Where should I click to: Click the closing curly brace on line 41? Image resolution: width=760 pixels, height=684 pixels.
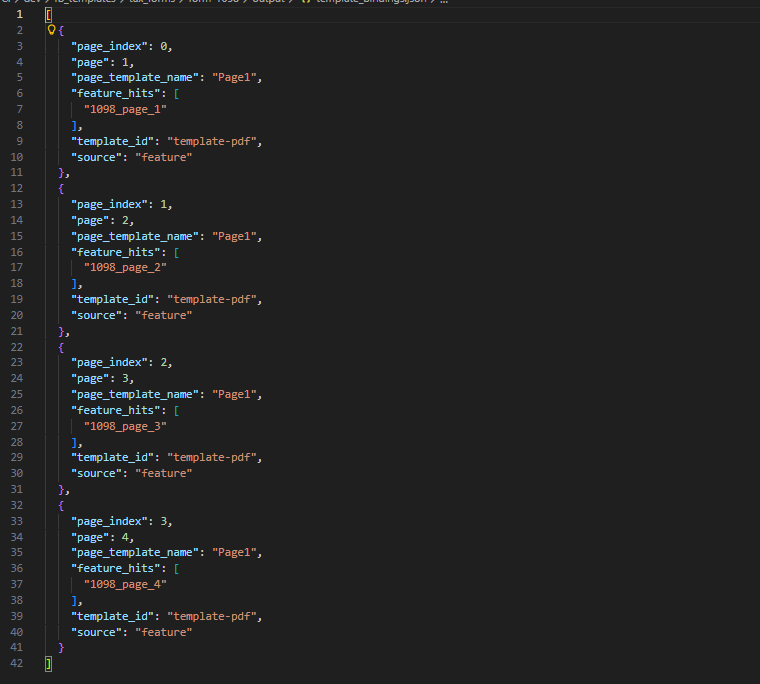coord(61,648)
